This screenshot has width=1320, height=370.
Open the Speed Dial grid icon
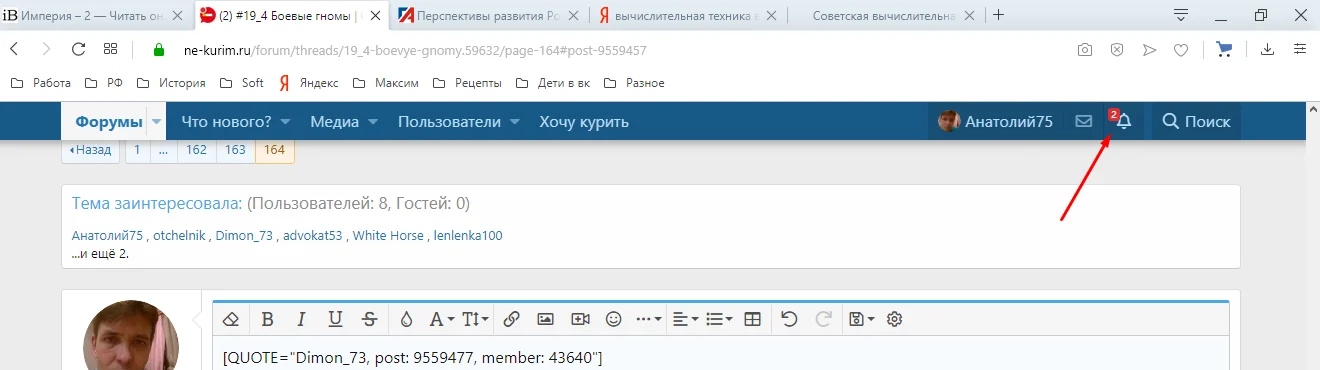(111, 49)
